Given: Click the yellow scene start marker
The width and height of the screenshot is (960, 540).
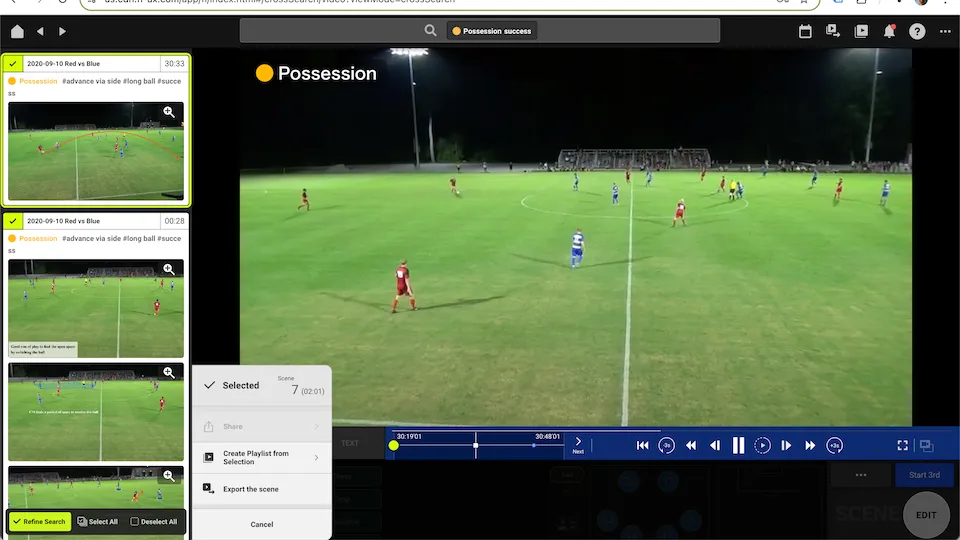Looking at the screenshot, I should click(394, 446).
